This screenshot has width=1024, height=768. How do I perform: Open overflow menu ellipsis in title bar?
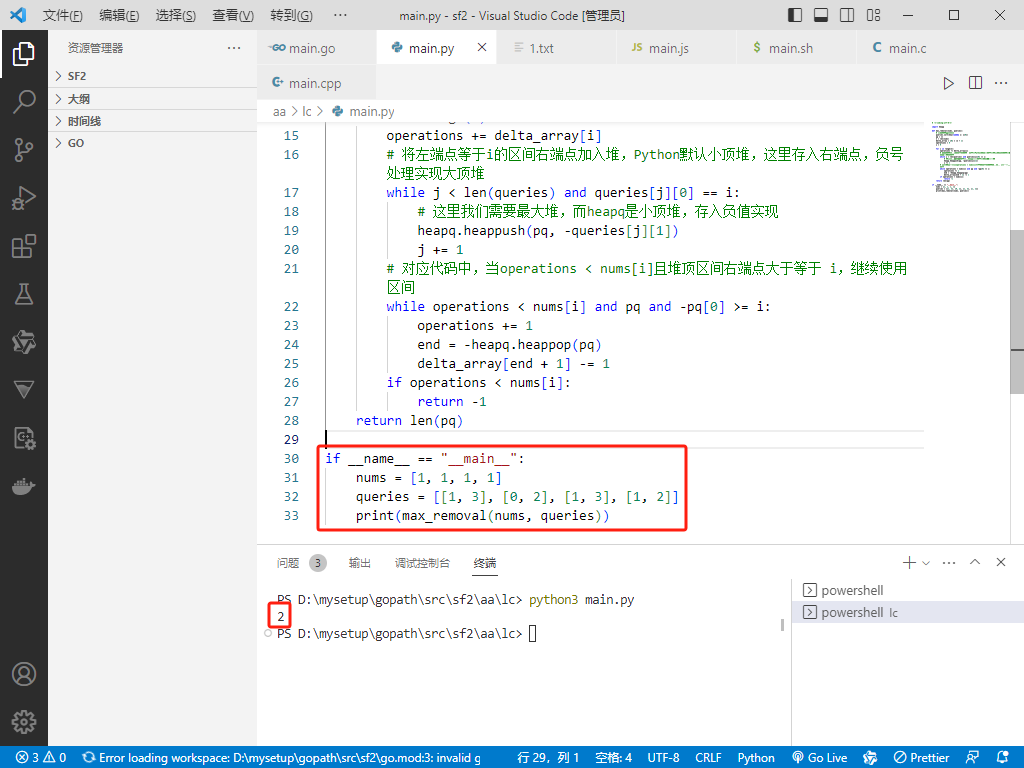340,15
